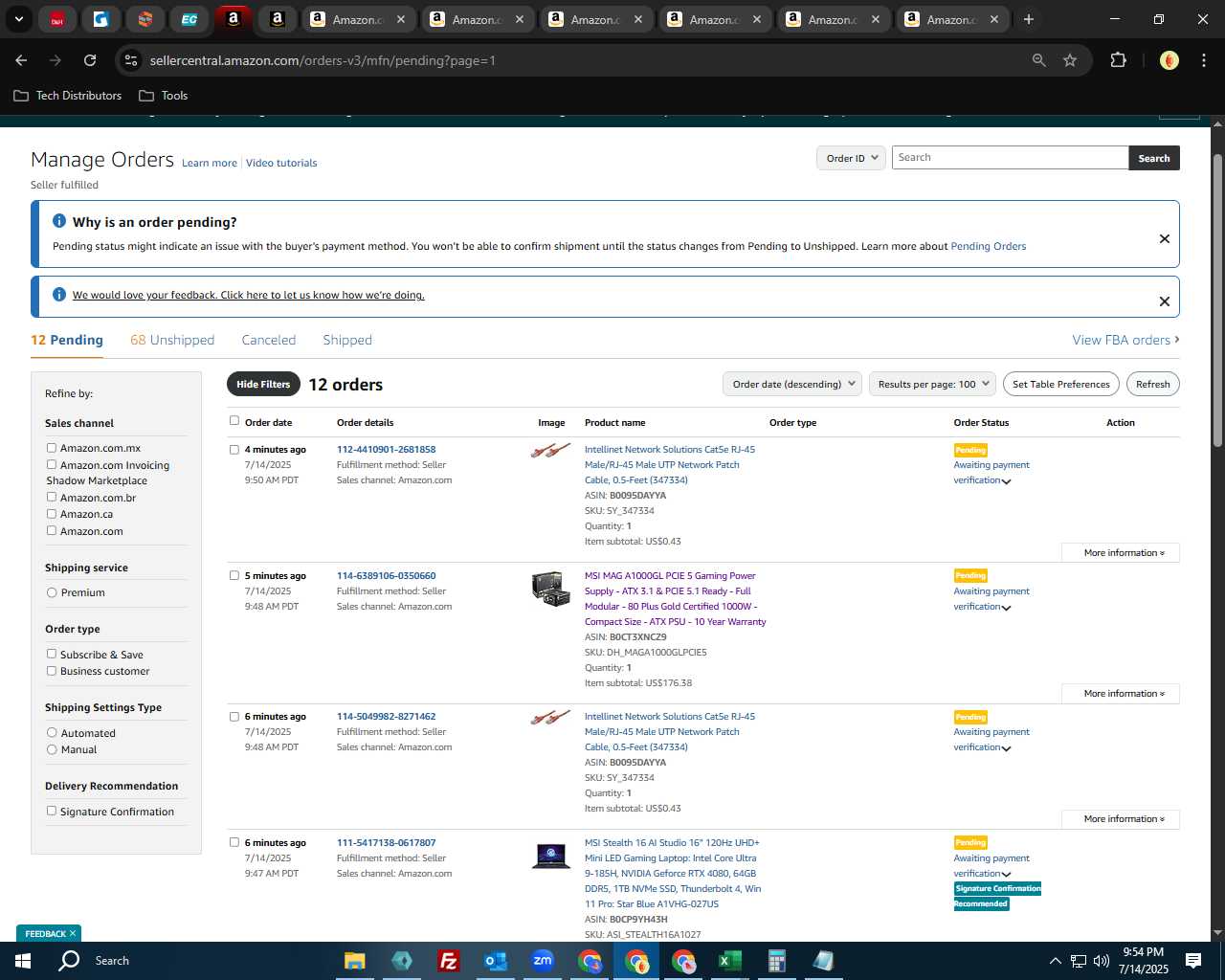Open order link 111-5417138-0617807
The width and height of the screenshot is (1225, 980).
pos(386,843)
